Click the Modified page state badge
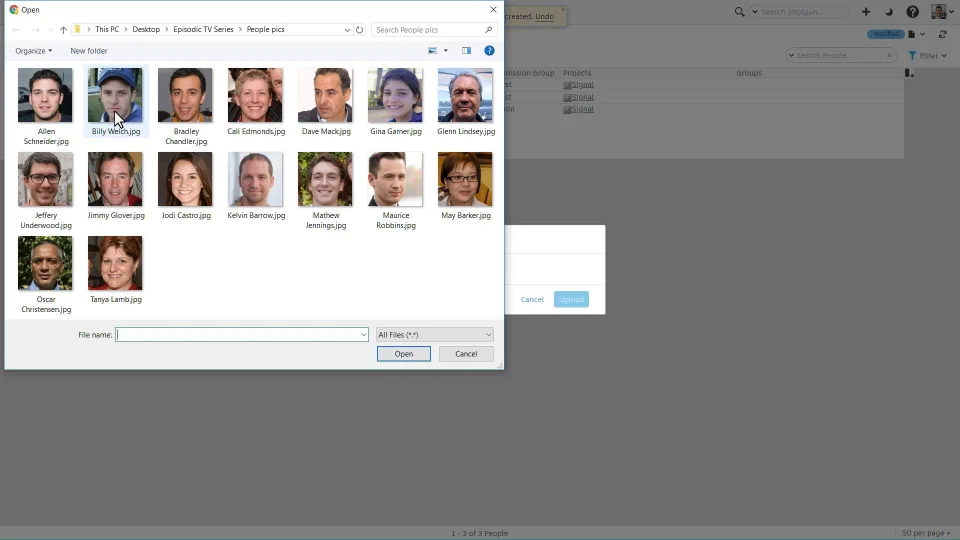The width and height of the screenshot is (960, 540). coord(885,34)
